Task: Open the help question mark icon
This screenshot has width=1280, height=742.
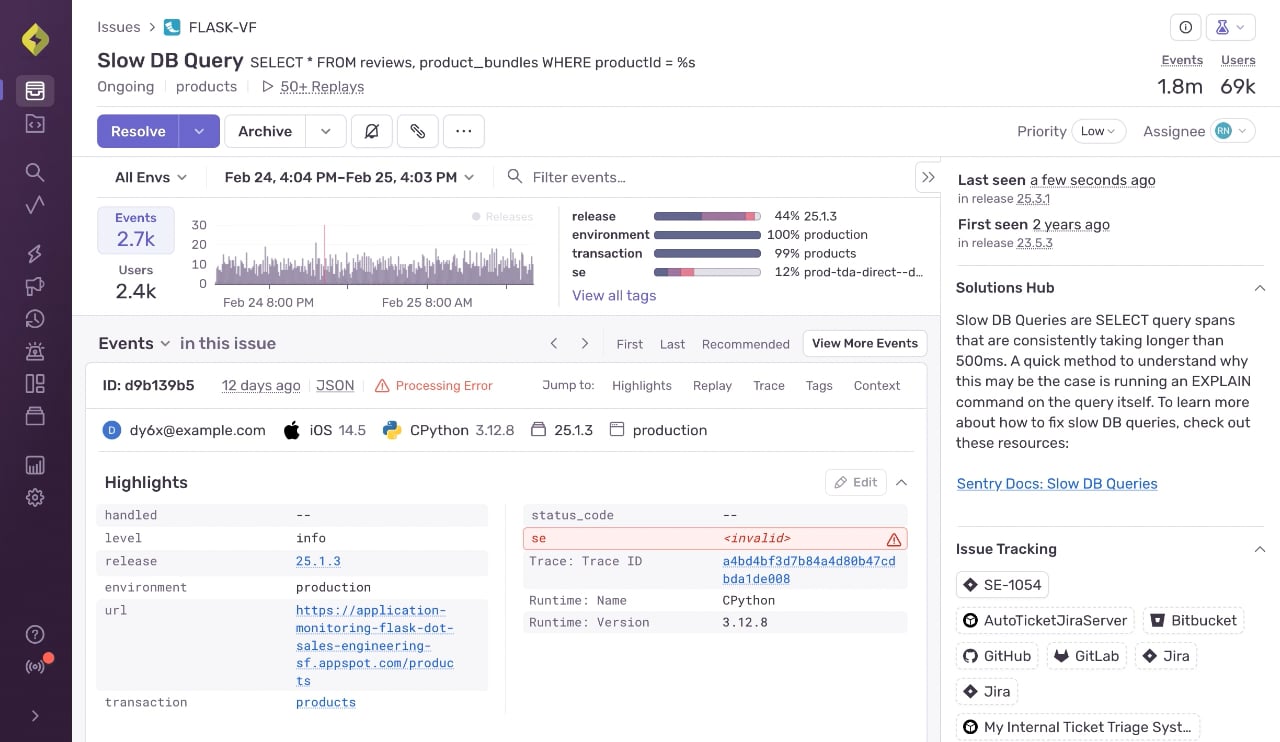Action: pos(35,635)
